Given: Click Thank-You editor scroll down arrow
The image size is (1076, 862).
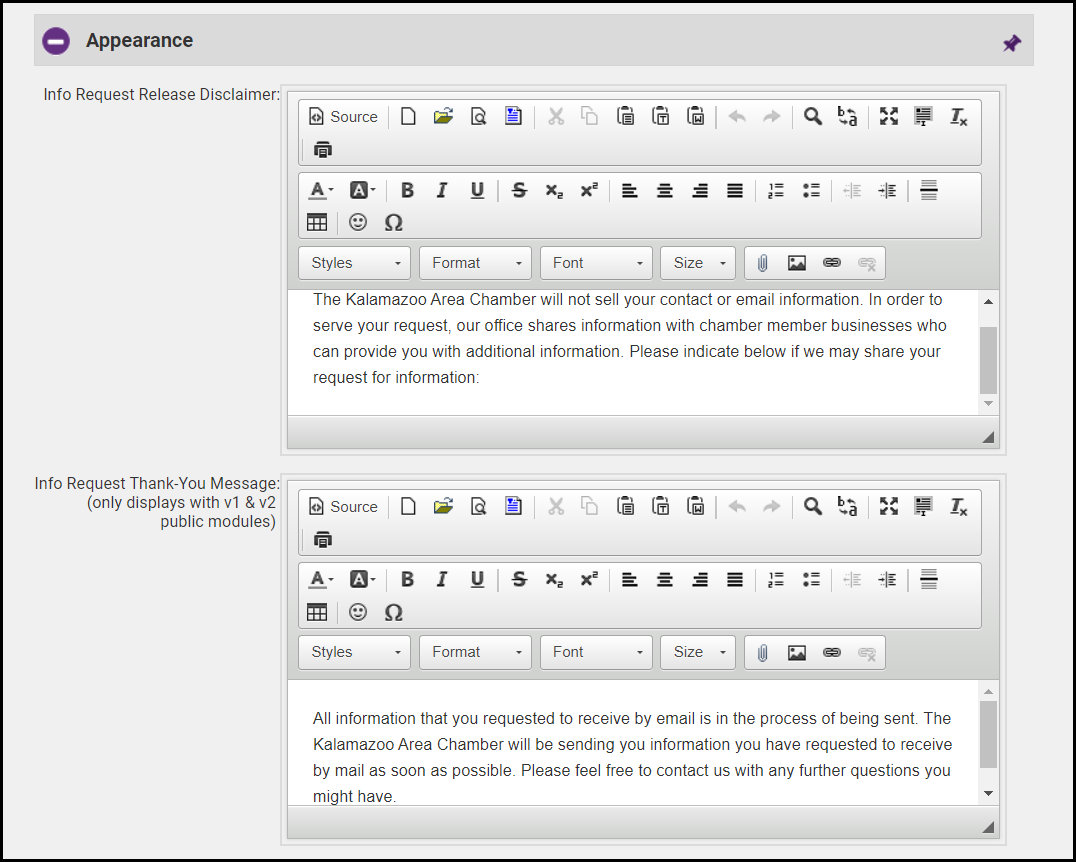Looking at the screenshot, I should (x=988, y=793).
